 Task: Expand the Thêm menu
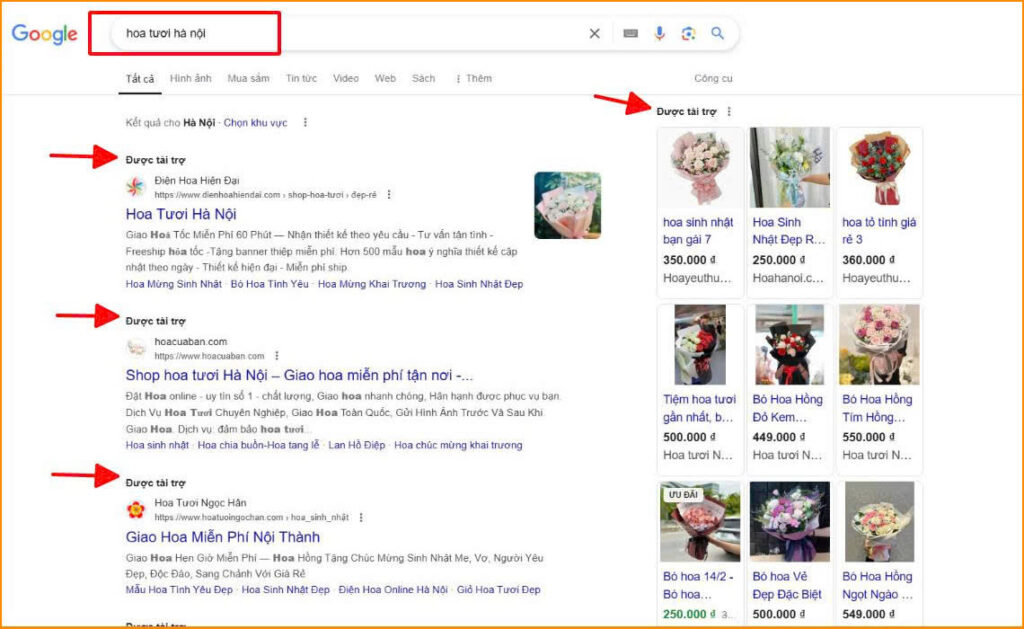473,78
